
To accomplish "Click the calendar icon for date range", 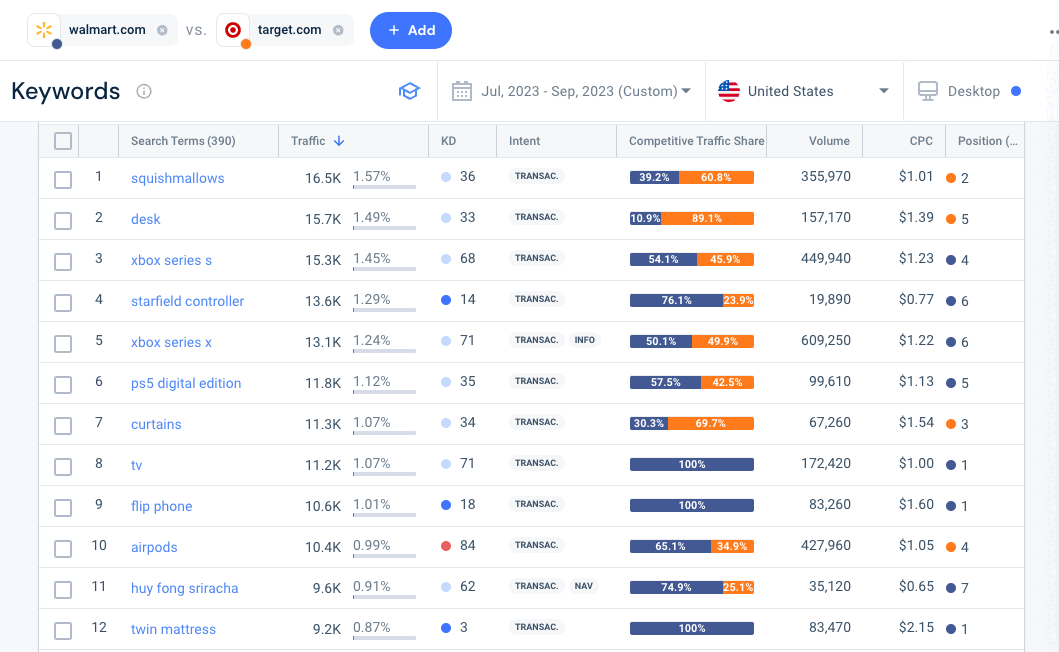I will click(461, 91).
